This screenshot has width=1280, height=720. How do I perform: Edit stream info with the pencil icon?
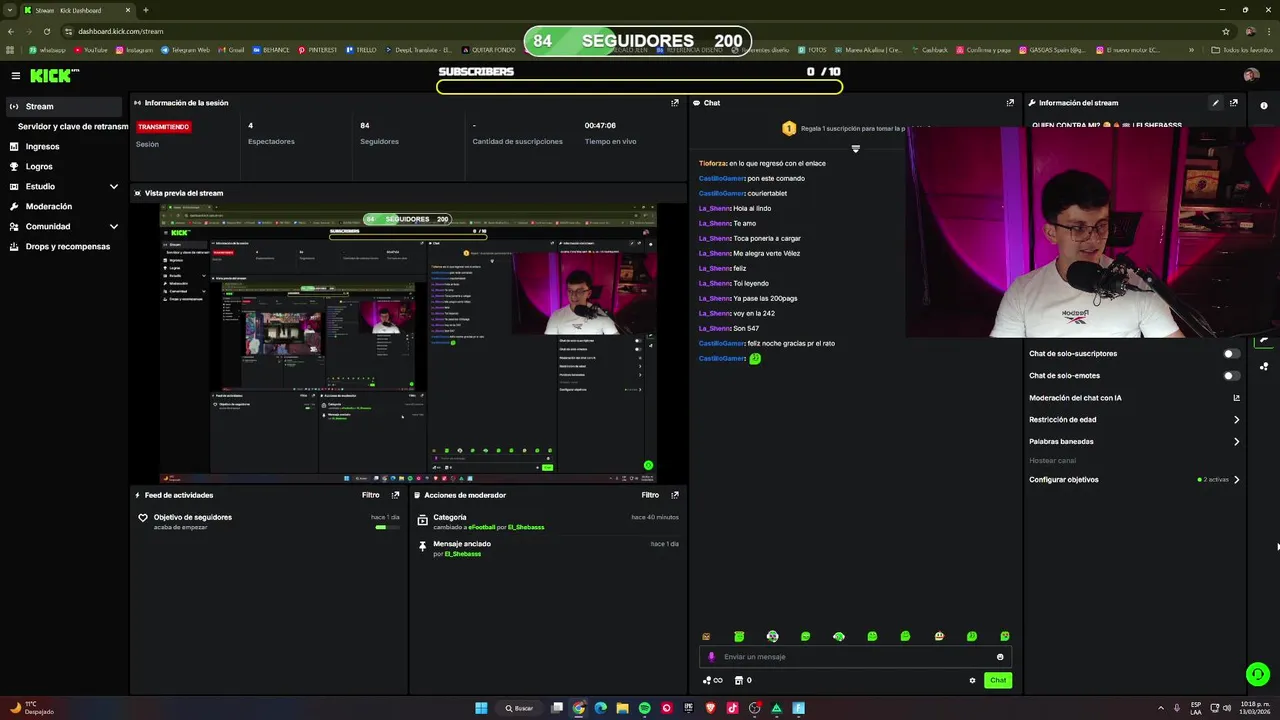(1216, 103)
